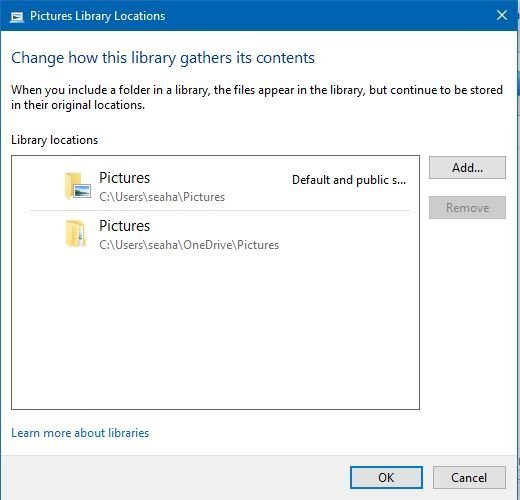Click the greyed-out Remove button
Image resolution: width=520 pixels, height=500 pixels.
[467, 208]
